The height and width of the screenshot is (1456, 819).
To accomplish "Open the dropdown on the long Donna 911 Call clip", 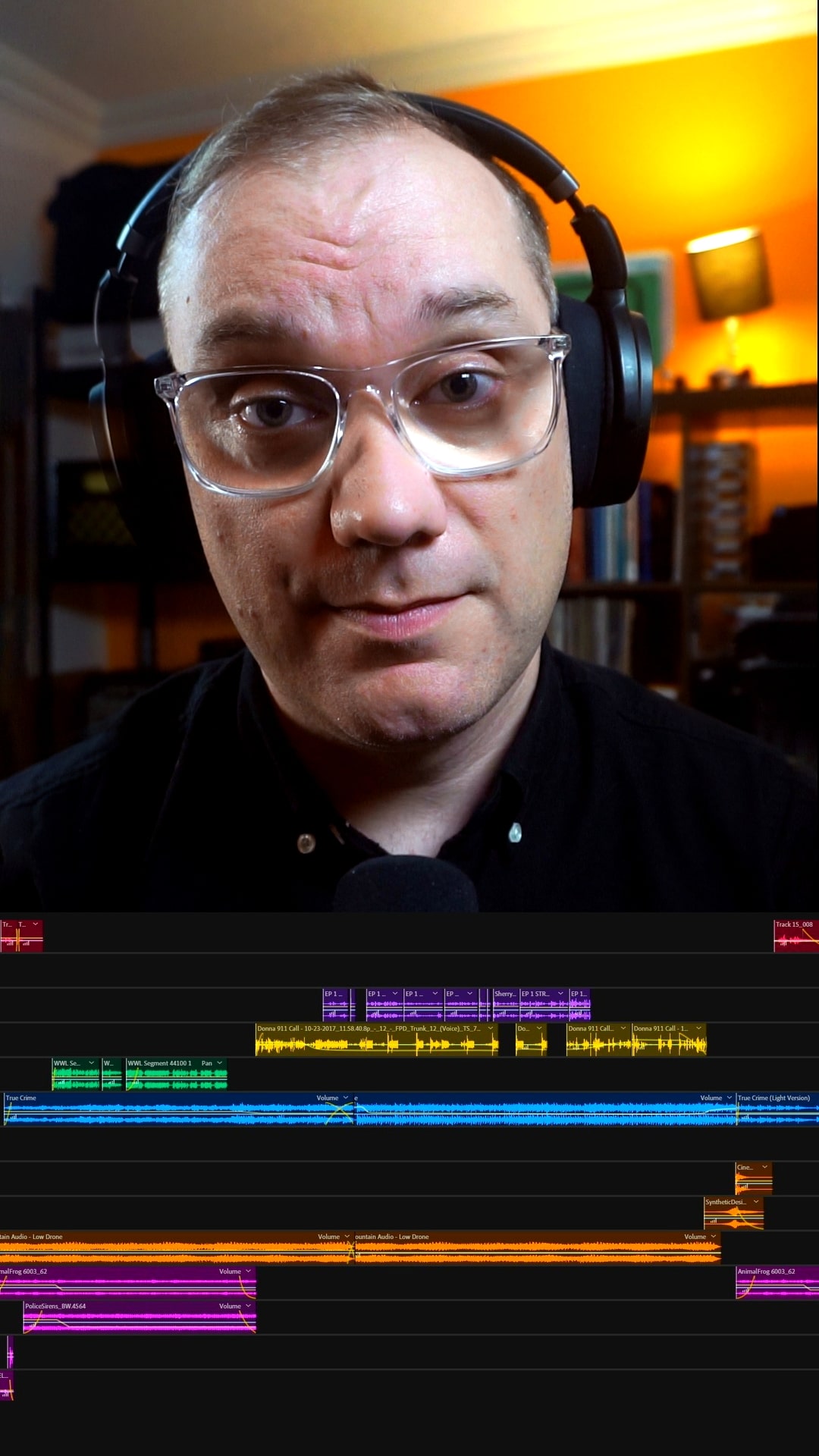I will pos(491,1028).
